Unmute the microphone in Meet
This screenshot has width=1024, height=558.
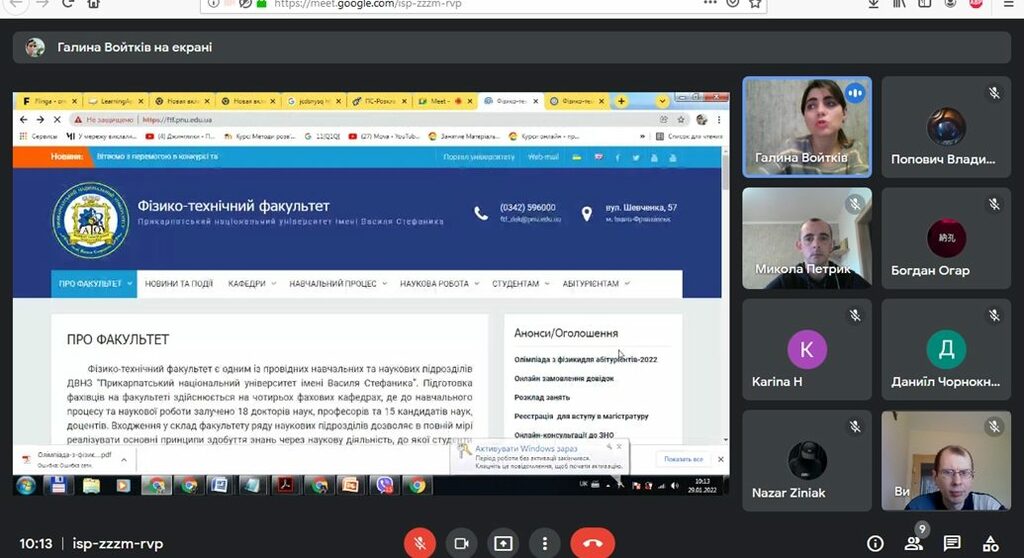point(420,543)
